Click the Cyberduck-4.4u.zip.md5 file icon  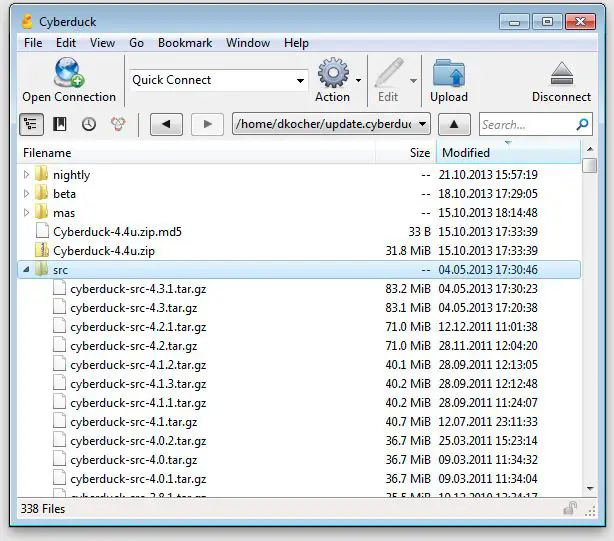[x=42, y=231]
